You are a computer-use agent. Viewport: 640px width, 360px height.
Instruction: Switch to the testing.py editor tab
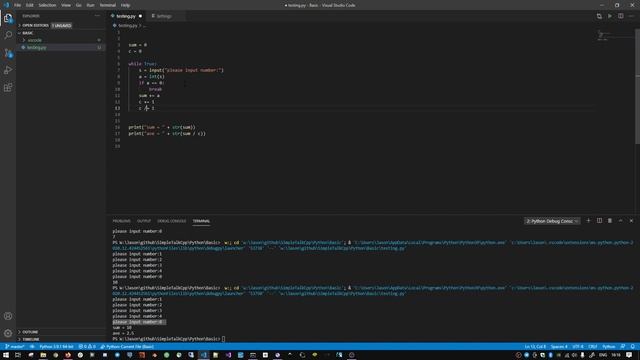coord(127,16)
